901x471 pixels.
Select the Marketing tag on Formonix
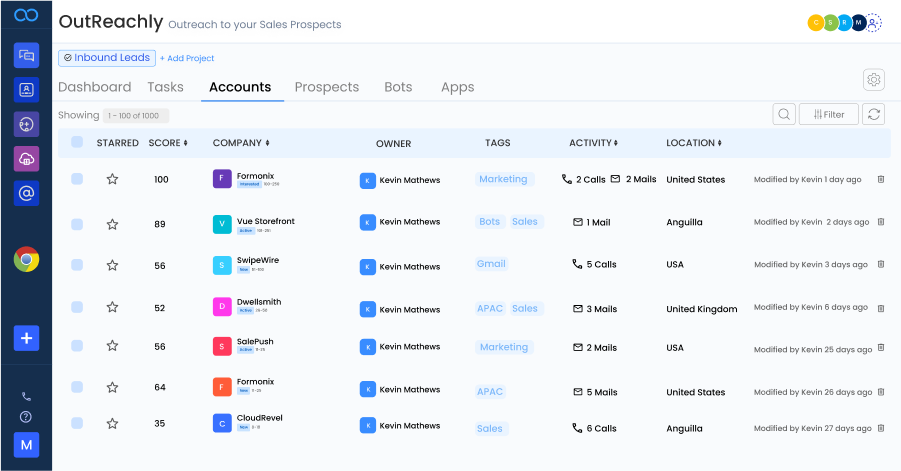point(503,179)
